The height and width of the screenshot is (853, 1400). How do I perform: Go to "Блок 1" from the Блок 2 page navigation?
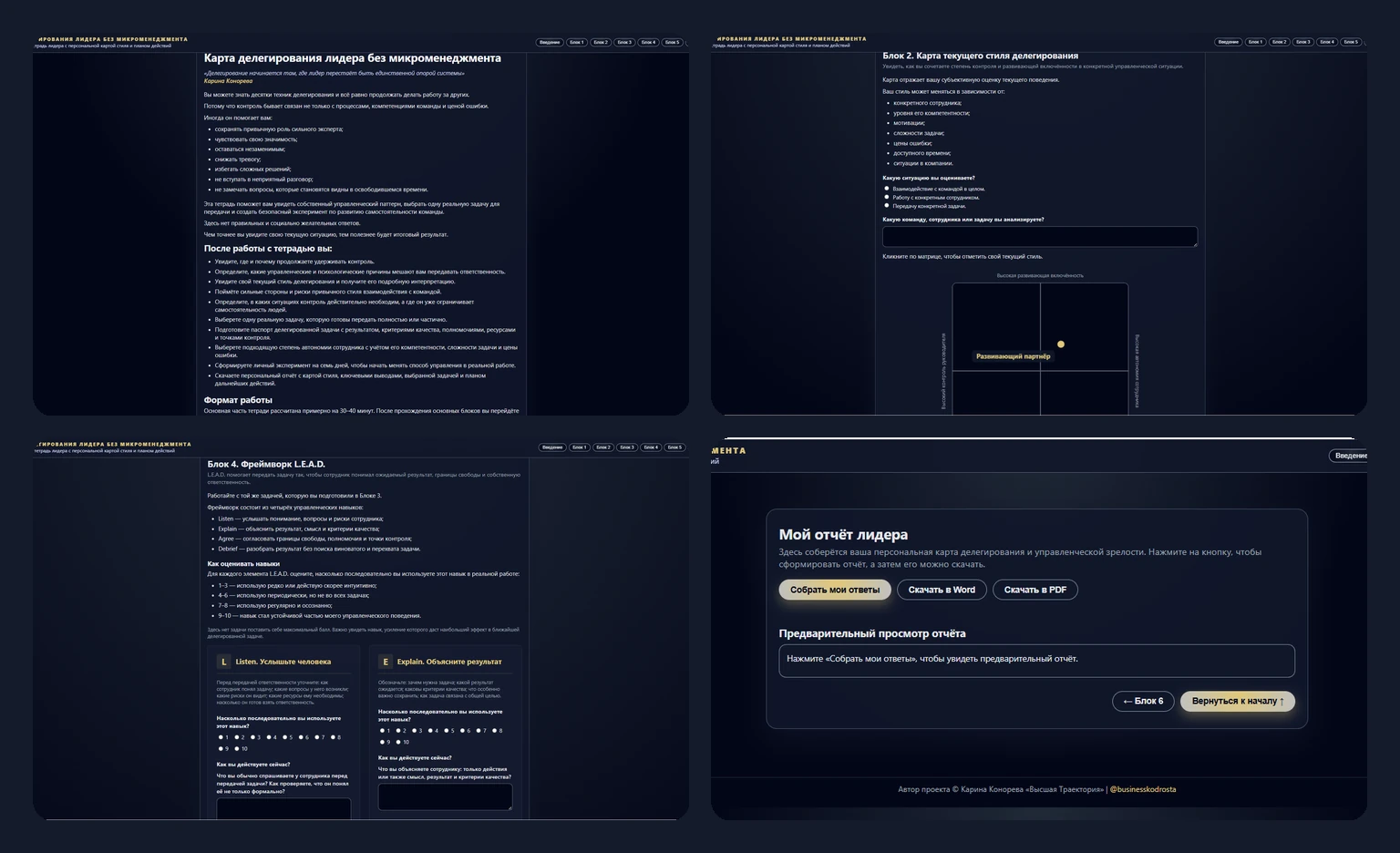(x=1255, y=42)
